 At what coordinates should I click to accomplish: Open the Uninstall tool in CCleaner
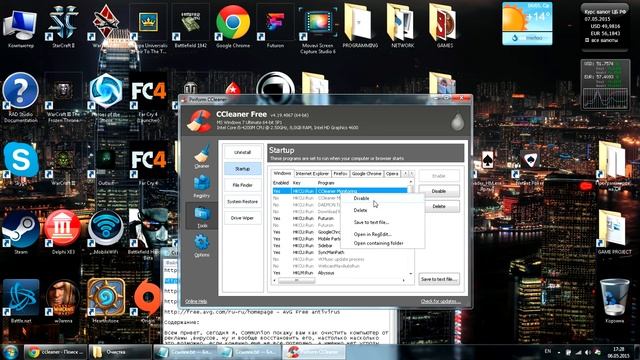point(242,152)
